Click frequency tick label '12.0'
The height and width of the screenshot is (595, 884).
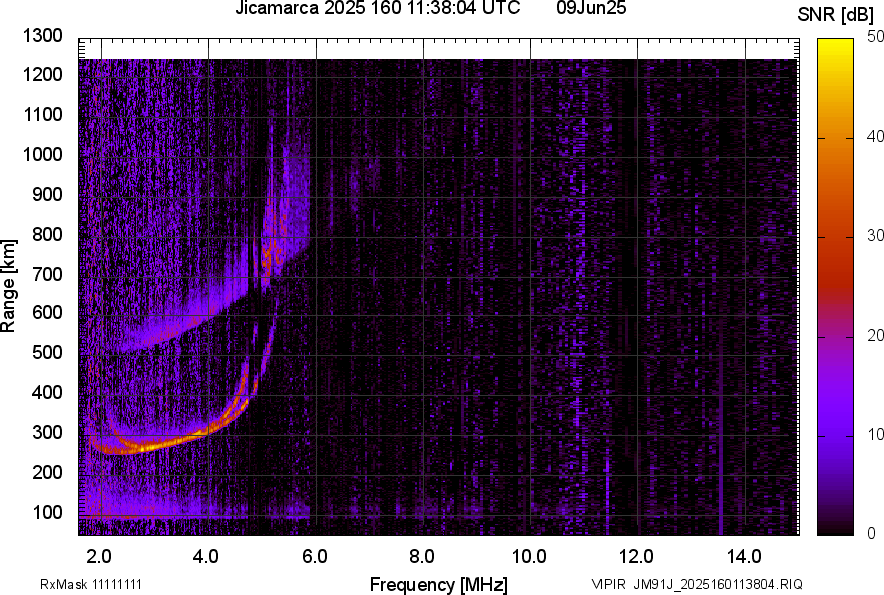637,557
